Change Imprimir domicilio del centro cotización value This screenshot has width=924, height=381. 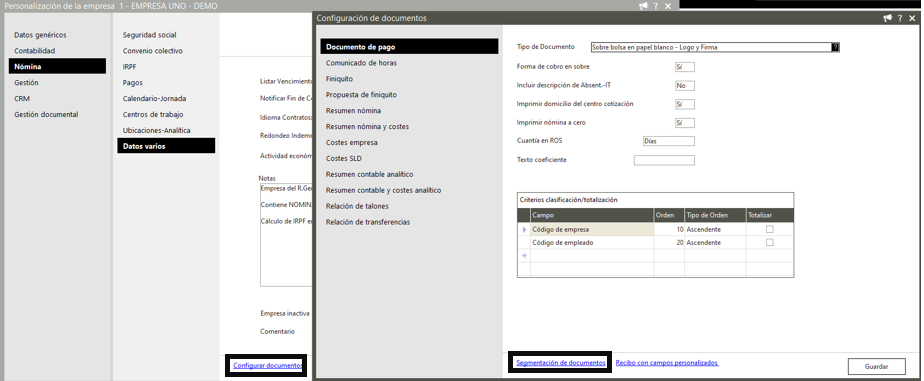(685, 104)
